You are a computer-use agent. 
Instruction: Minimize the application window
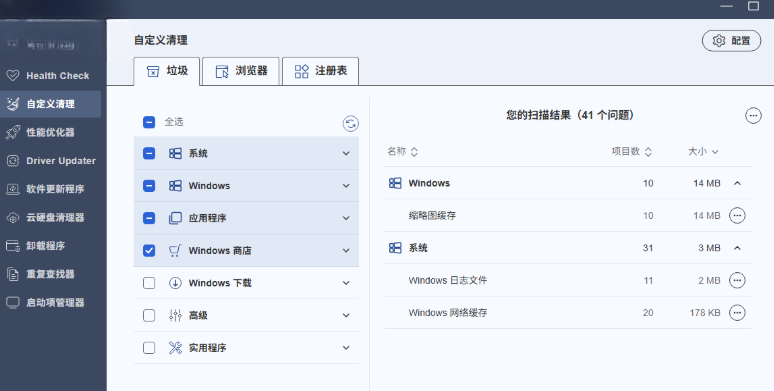click(726, 6)
